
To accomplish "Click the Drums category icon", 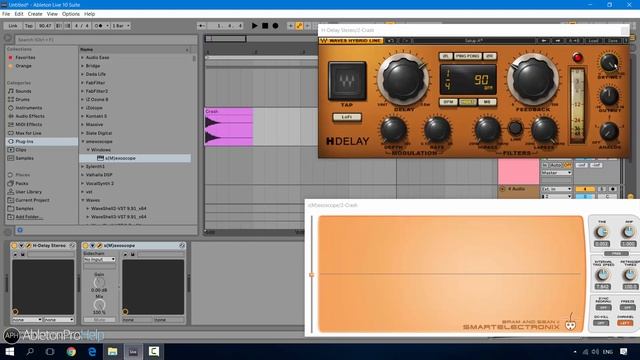I will point(11,100).
